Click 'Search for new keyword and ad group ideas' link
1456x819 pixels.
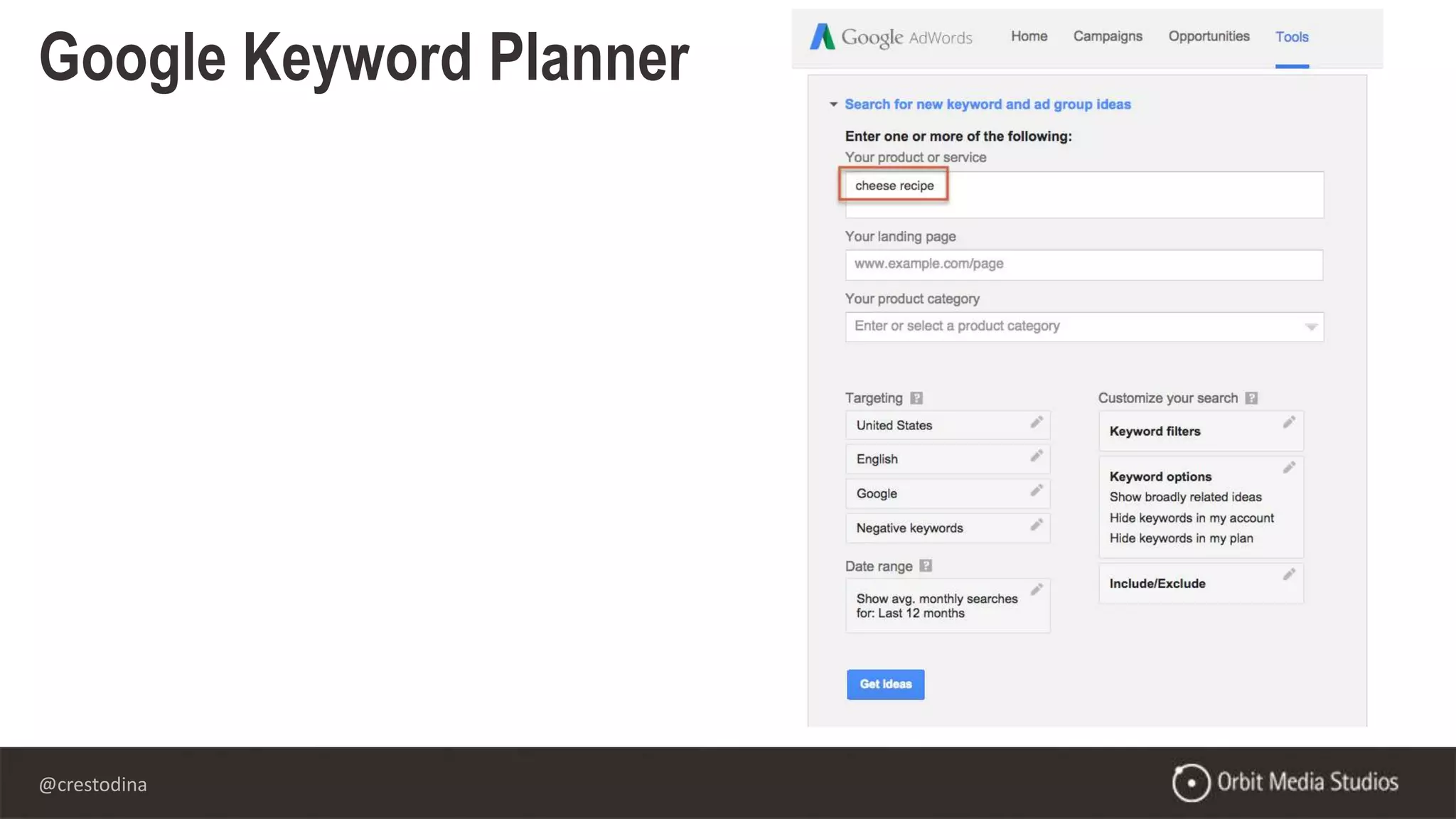coord(987,105)
